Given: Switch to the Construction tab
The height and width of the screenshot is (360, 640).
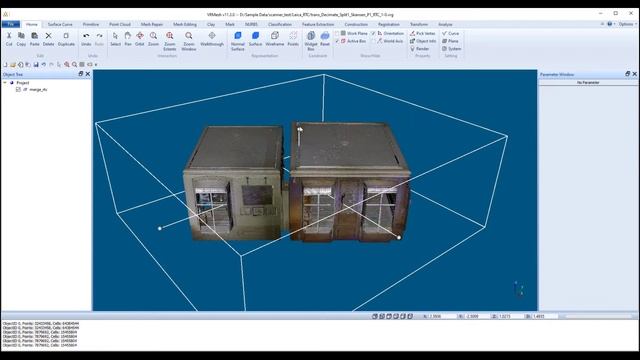Looking at the screenshot, I should coord(356,24).
